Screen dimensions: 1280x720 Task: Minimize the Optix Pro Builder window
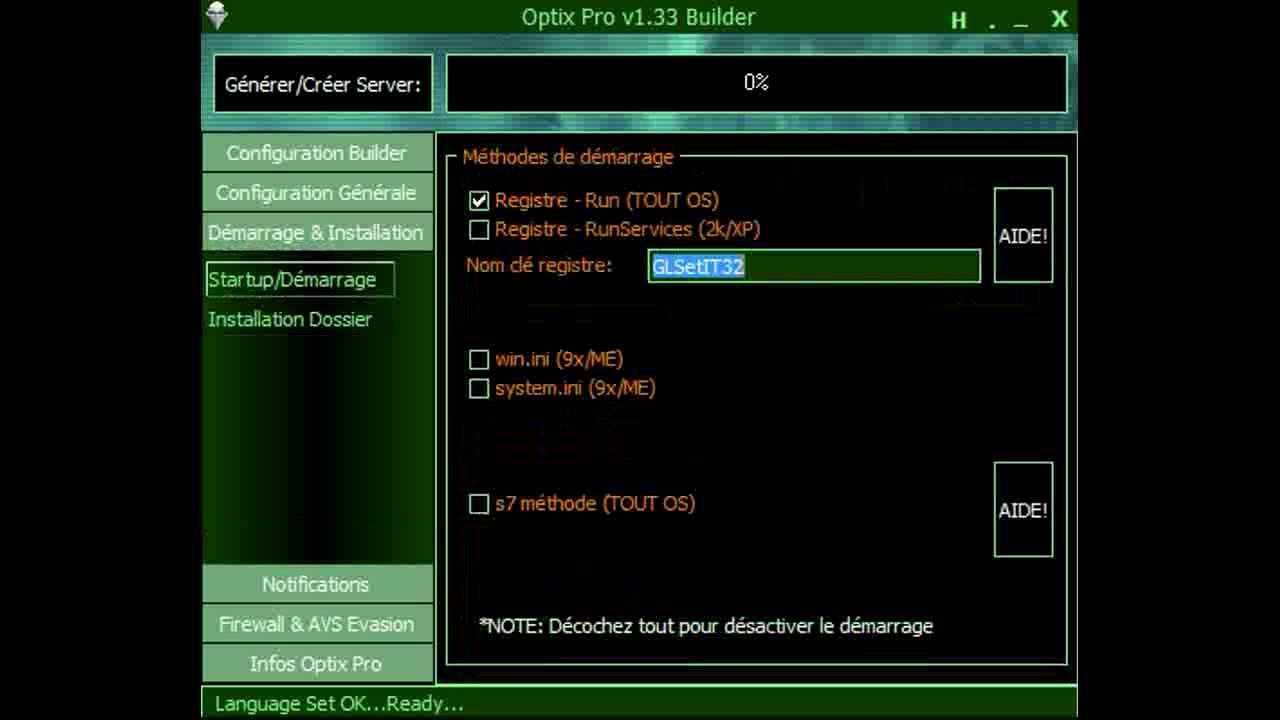click(1021, 20)
